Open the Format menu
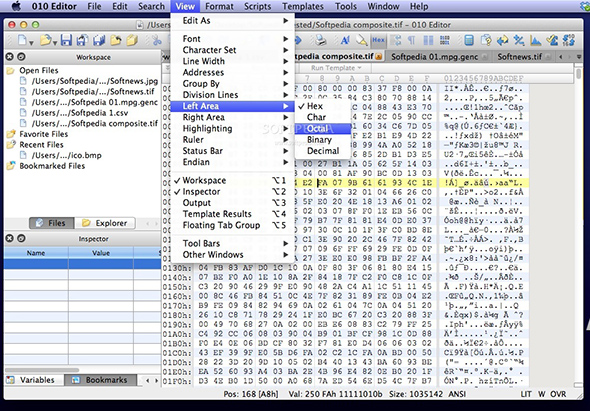 (219, 6)
